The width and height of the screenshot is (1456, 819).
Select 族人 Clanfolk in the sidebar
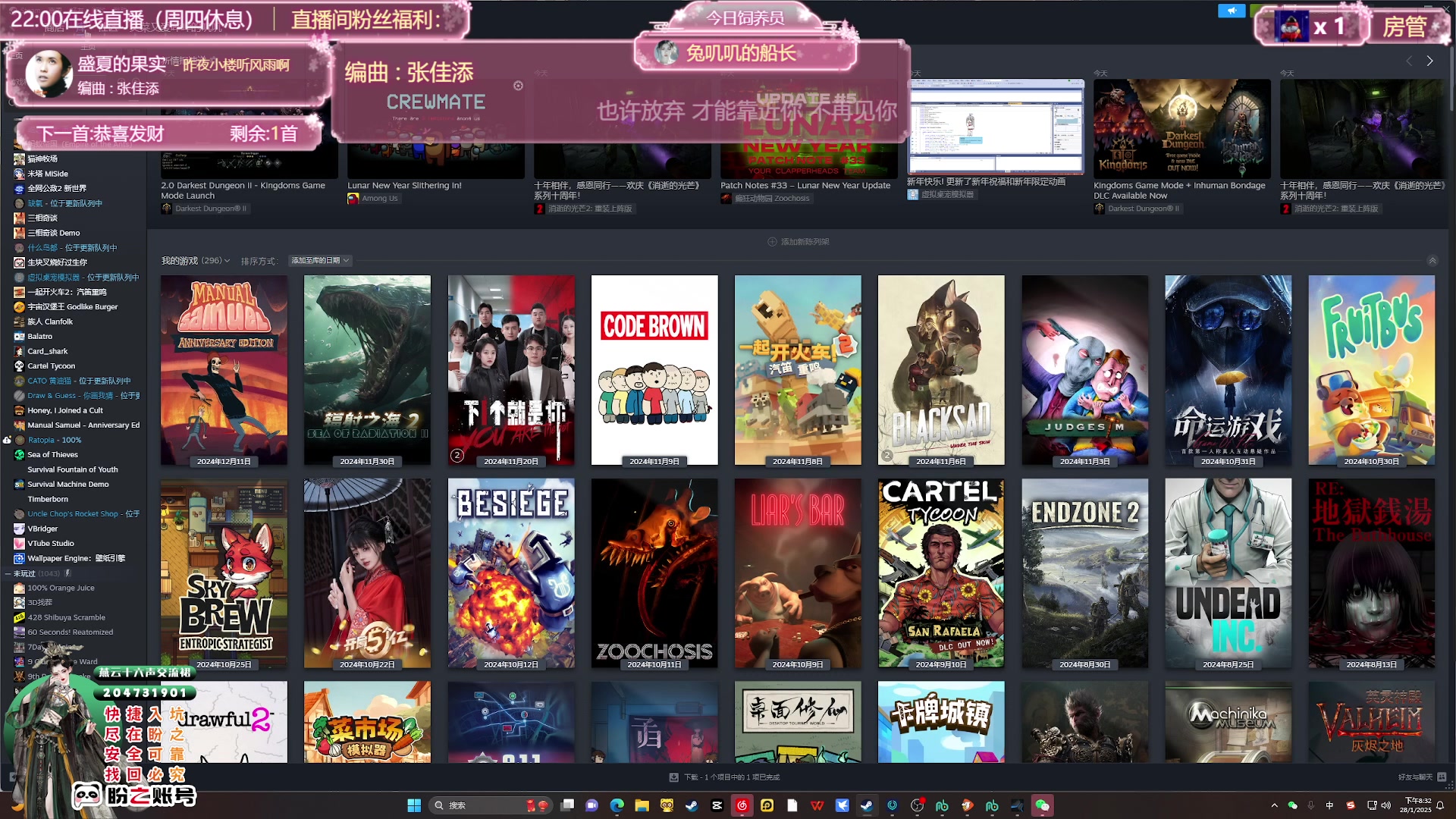[50, 322]
